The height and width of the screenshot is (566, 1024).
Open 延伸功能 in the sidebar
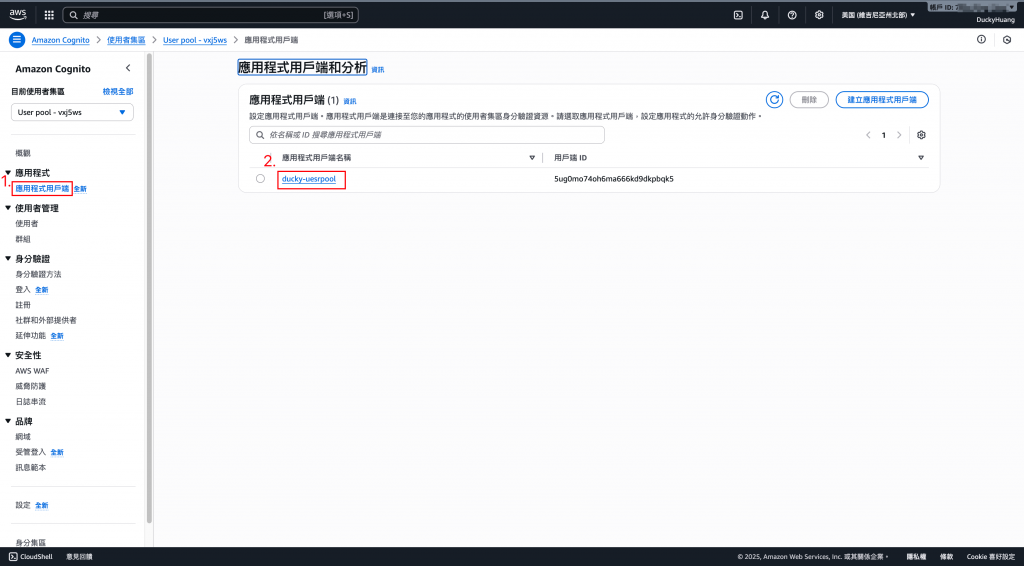click(31, 336)
